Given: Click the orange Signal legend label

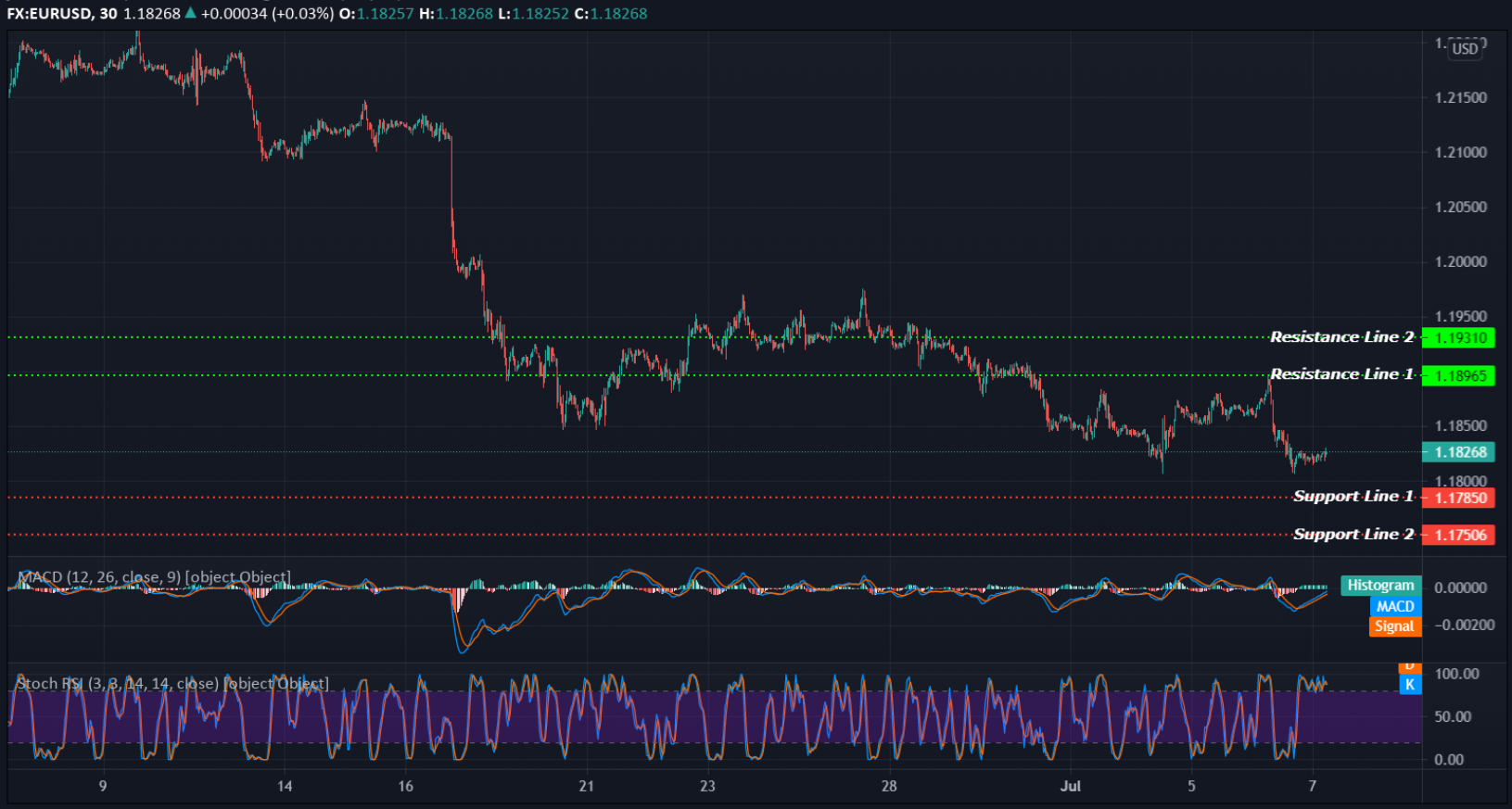Looking at the screenshot, I should (x=1395, y=627).
